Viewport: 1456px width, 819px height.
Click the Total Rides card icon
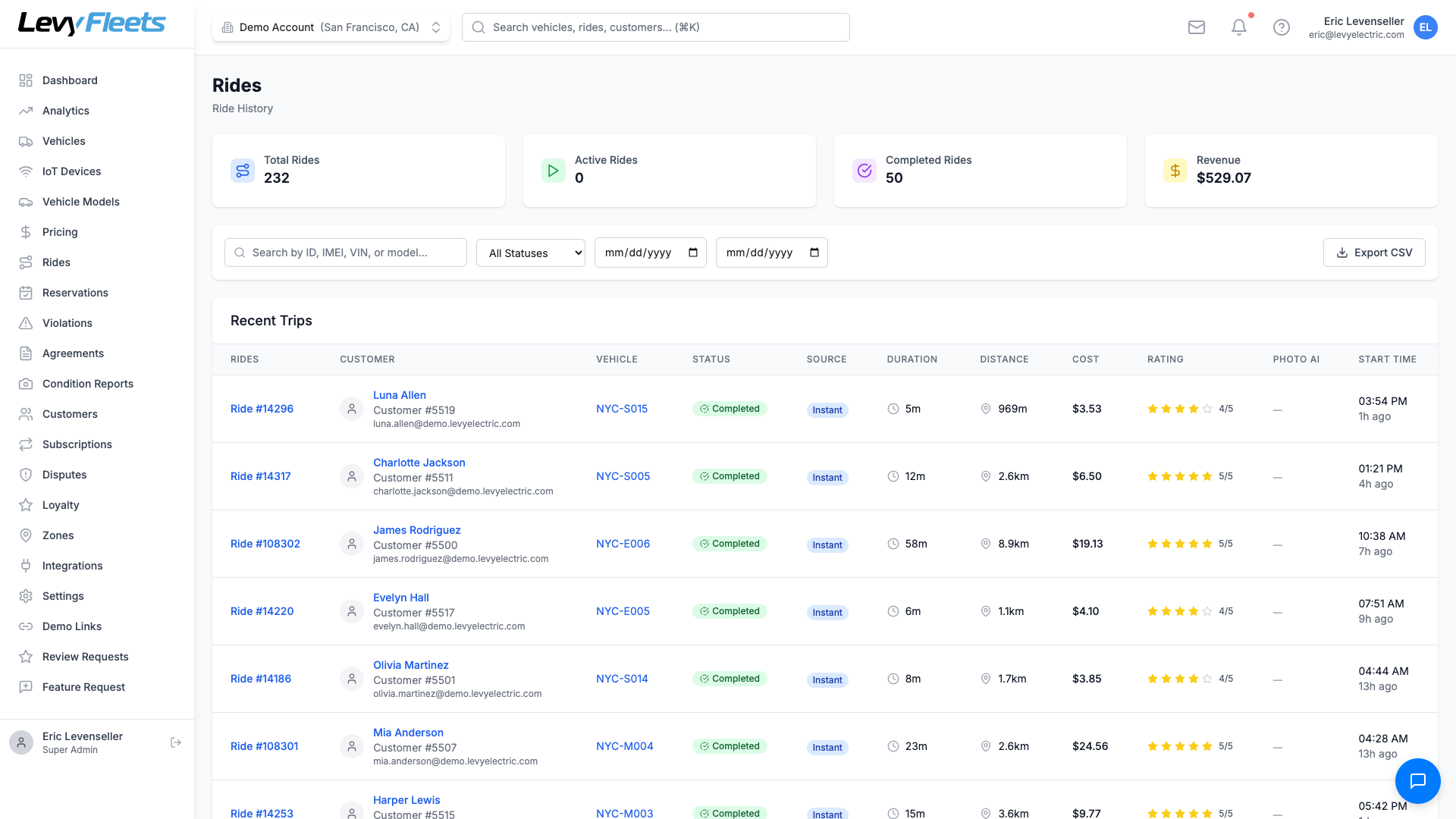(243, 171)
